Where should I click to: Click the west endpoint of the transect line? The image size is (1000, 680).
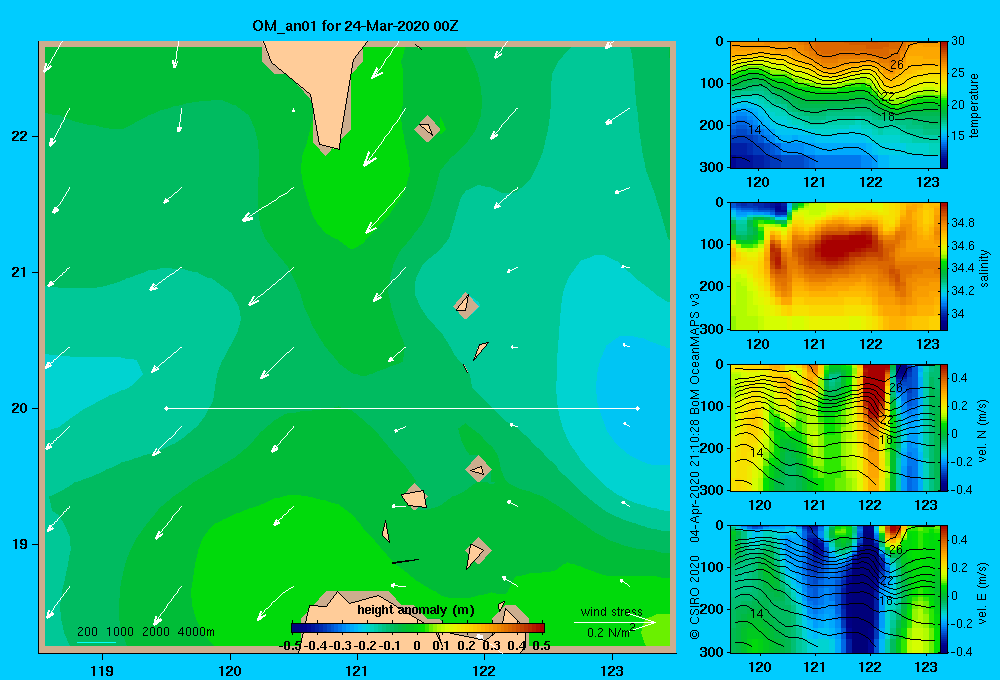pyautogui.click(x=166, y=408)
